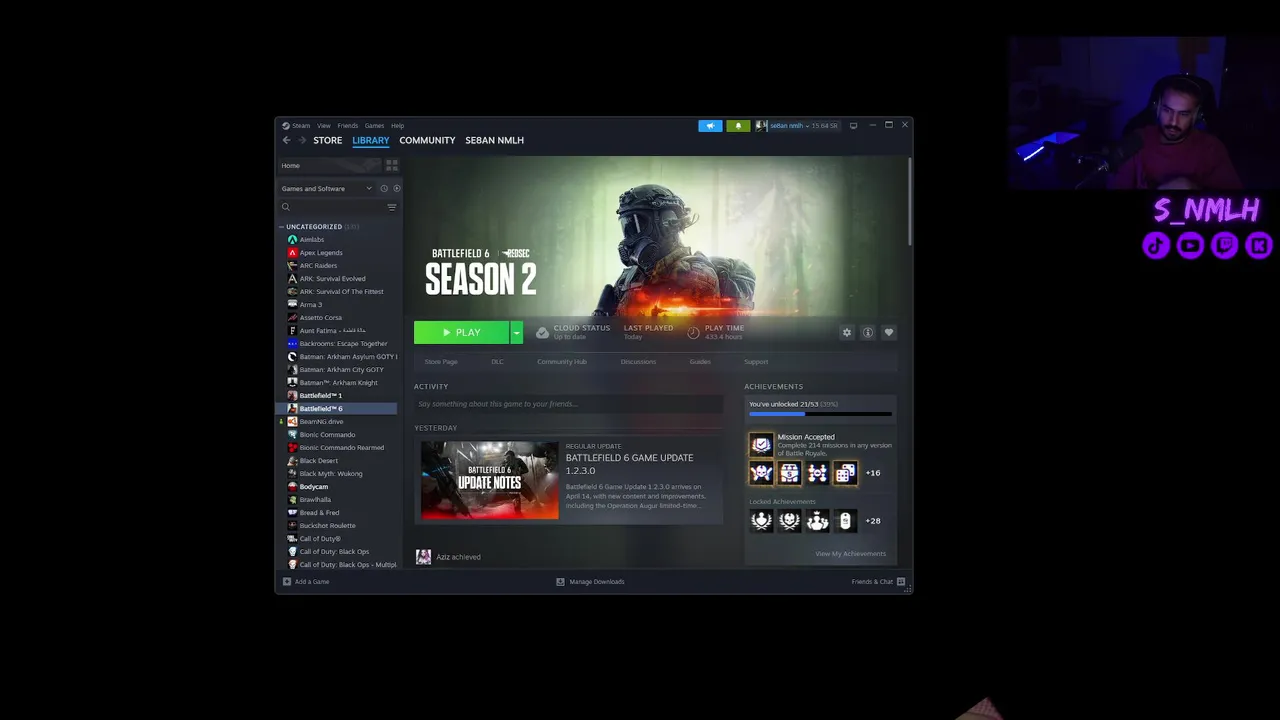1280x720 pixels.
Task: Open the library advanced filter settings icon
Action: [391, 207]
